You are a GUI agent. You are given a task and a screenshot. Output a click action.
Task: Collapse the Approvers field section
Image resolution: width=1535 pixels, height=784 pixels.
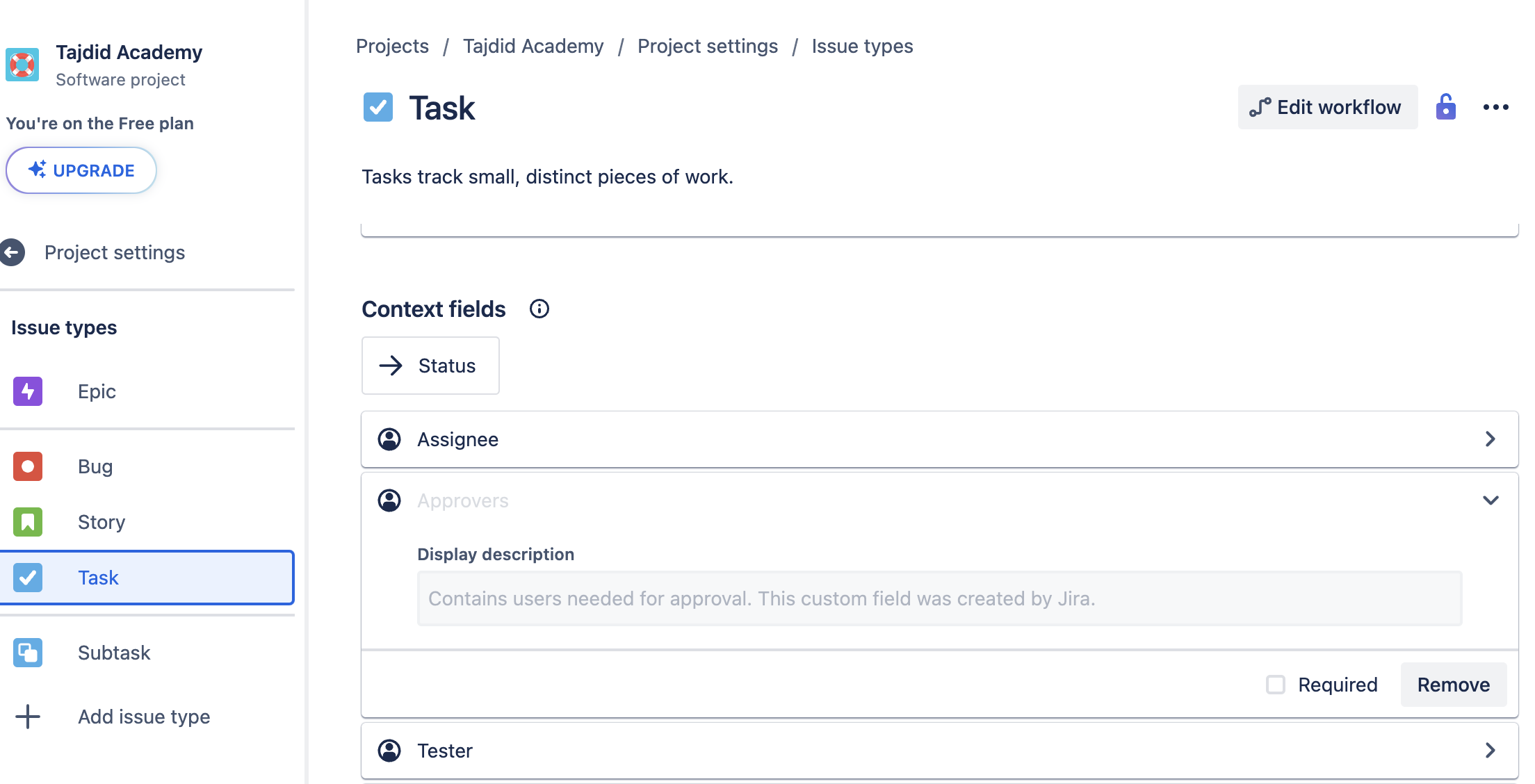point(1490,500)
